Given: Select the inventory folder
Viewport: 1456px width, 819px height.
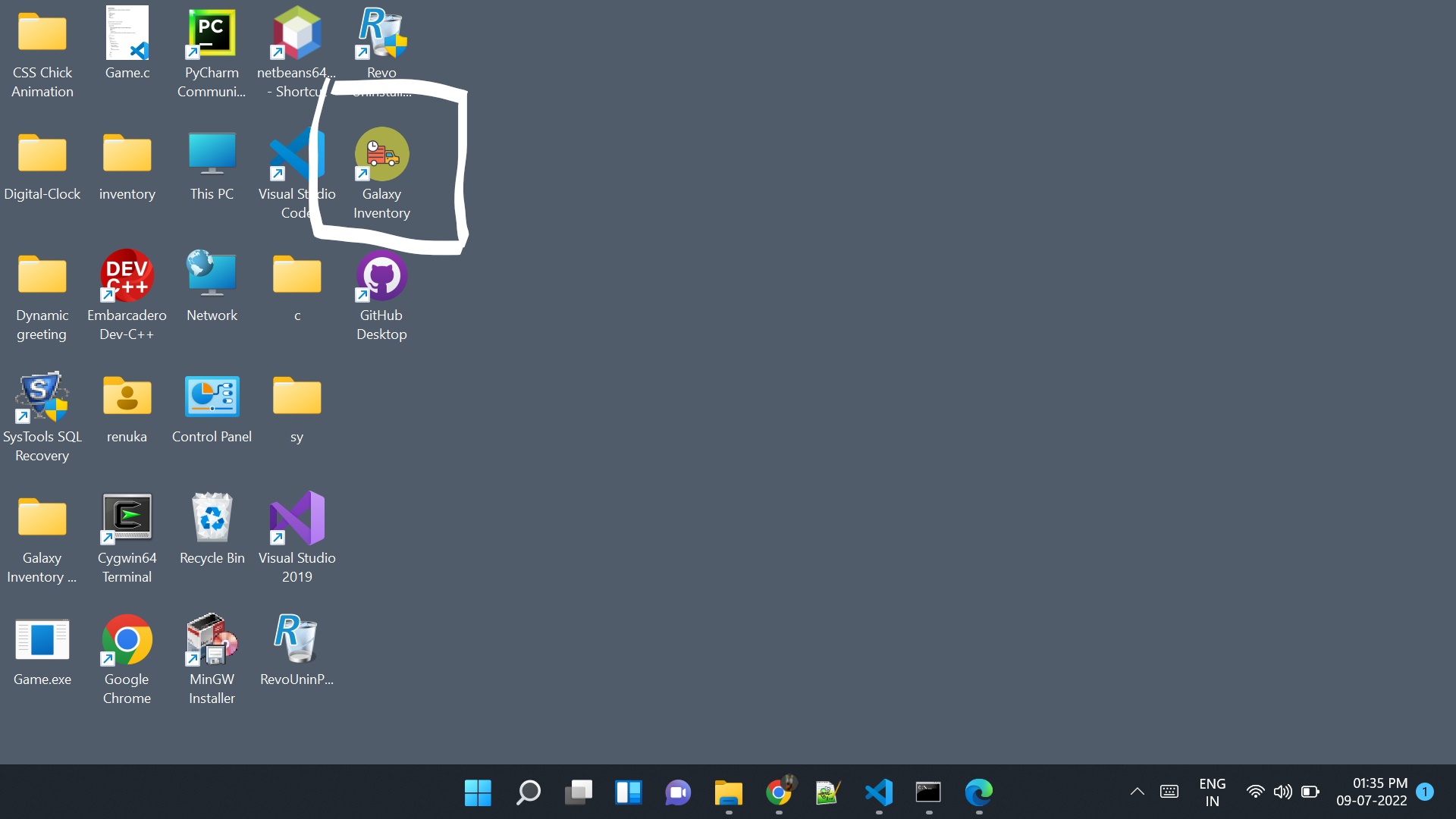Looking at the screenshot, I should tap(127, 165).
